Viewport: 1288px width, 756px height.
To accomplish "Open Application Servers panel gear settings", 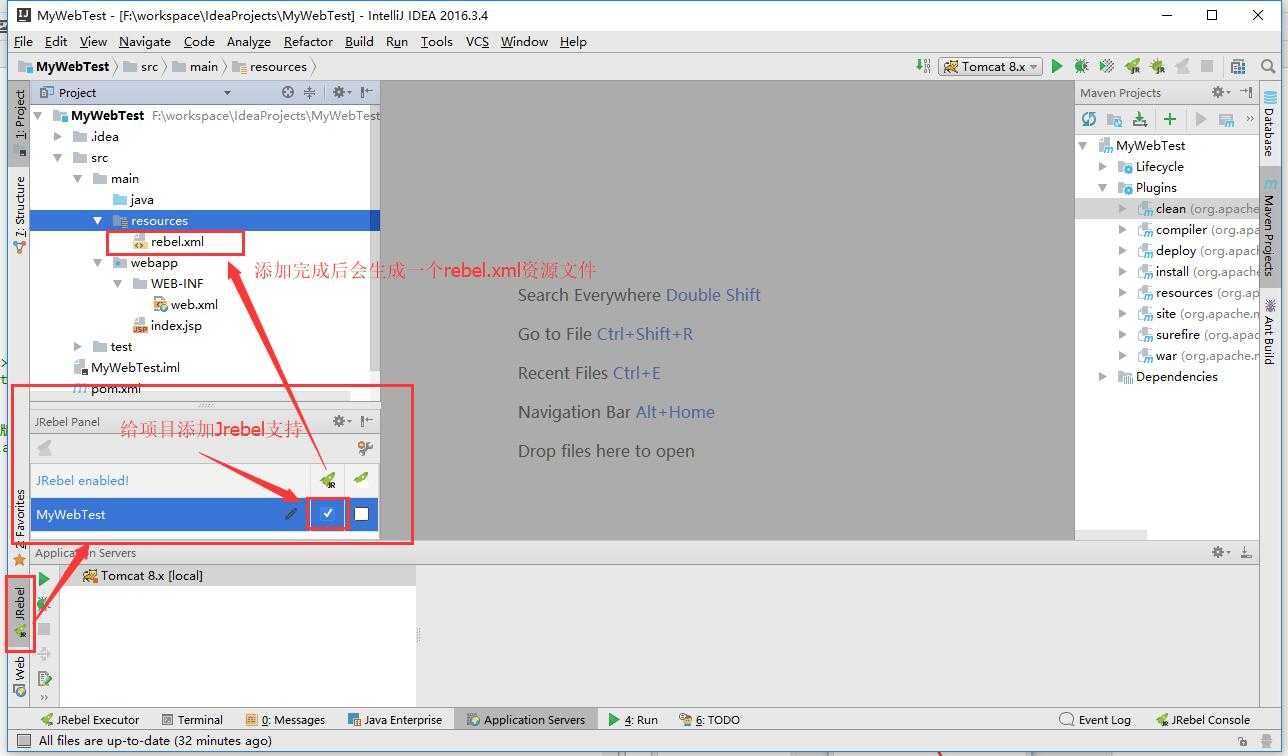I will 1221,552.
